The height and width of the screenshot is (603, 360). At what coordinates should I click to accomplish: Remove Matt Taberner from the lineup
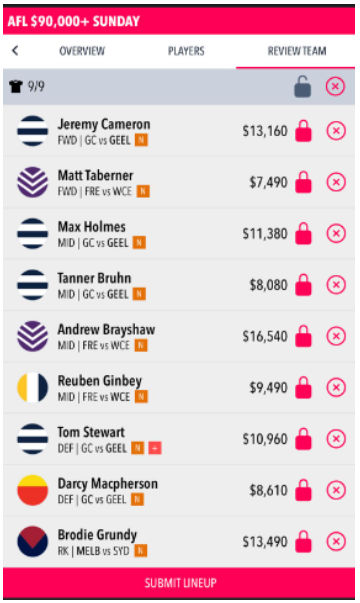tap(336, 182)
